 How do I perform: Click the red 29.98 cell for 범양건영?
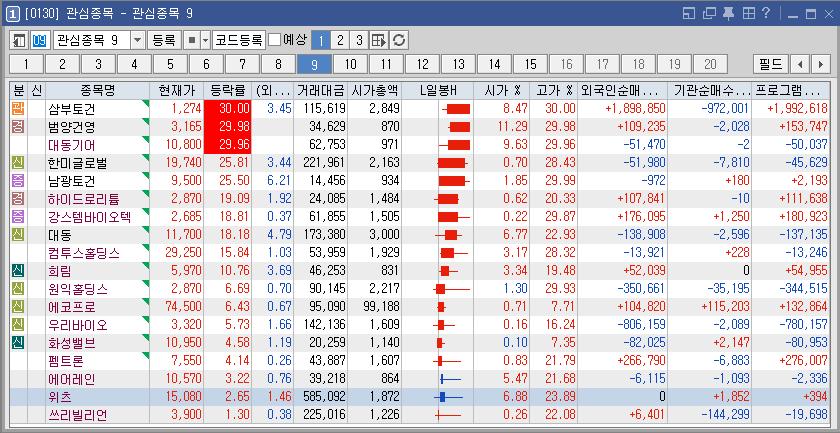[x=228, y=127]
